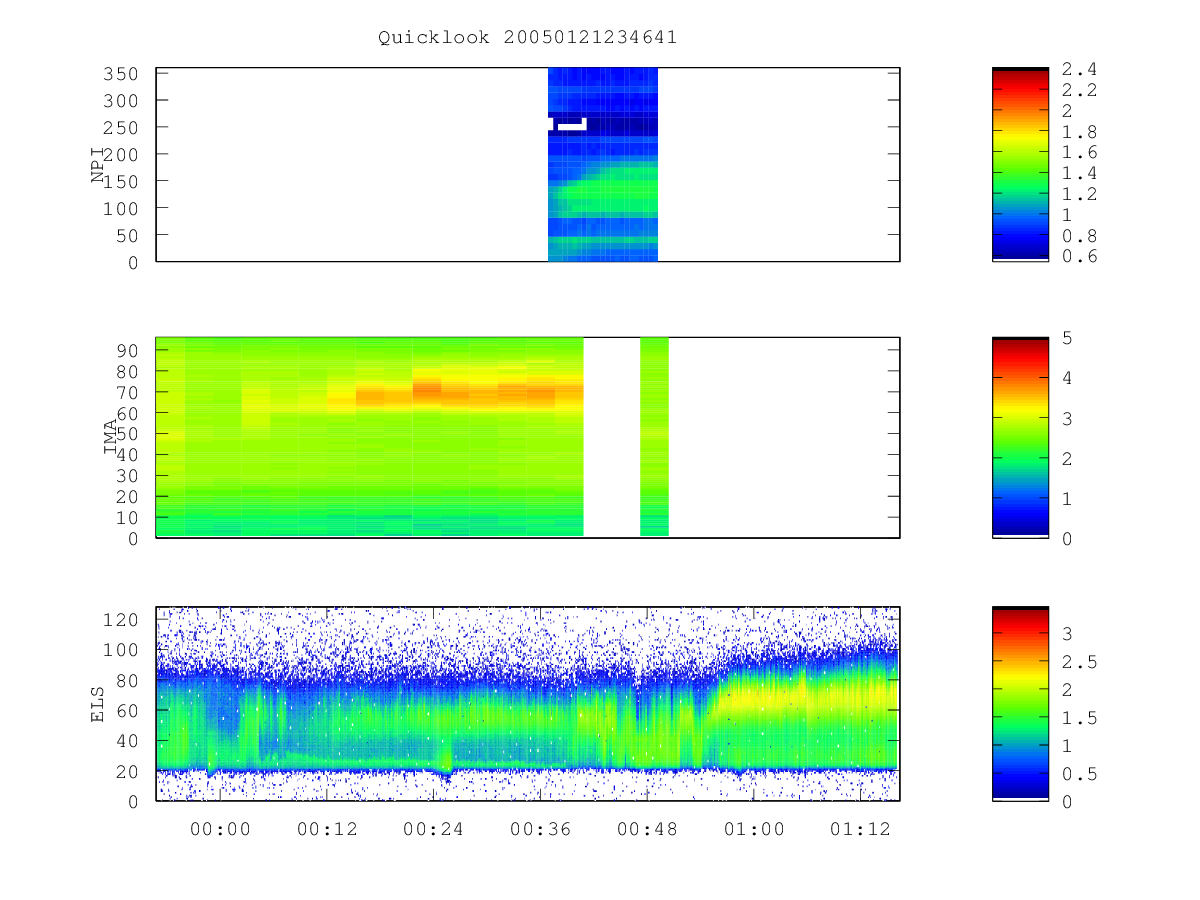1200x900 pixels.
Task: Click the "2.2" label on NPI colorbar
Action: point(1079,90)
